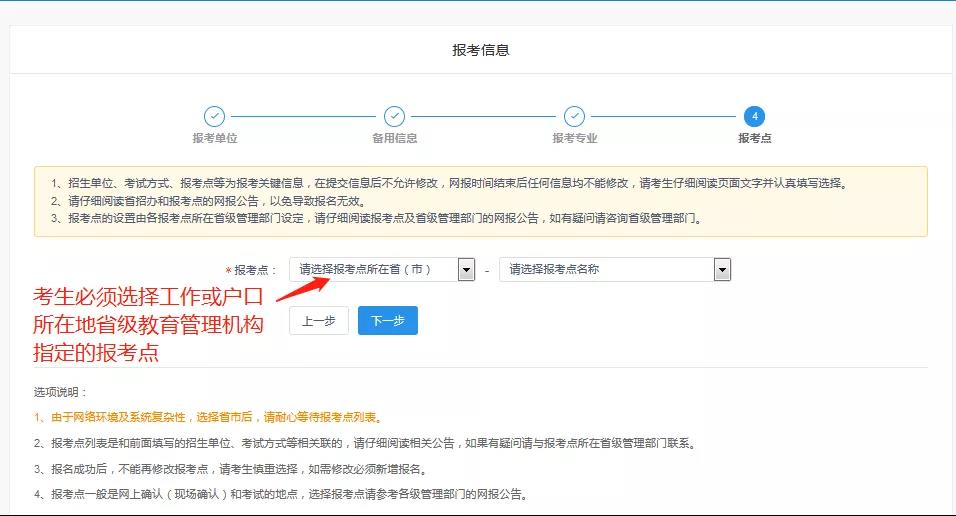Select the 备用信息 step label
Viewport: 956px width, 516px height.
[394, 138]
